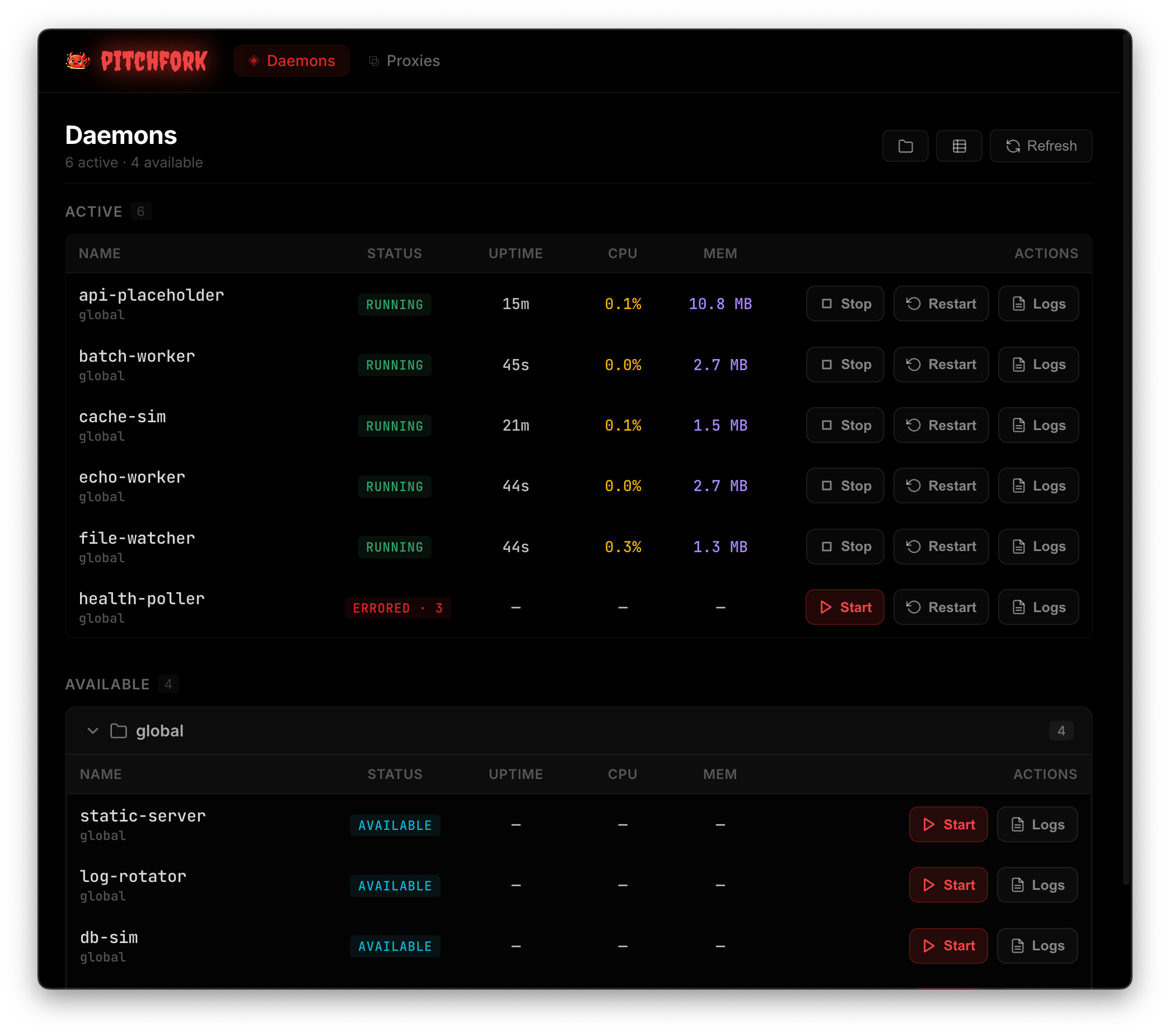View logs for batch-worker
Viewport: 1170px width, 1036px height.
[x=1038, y=364]
